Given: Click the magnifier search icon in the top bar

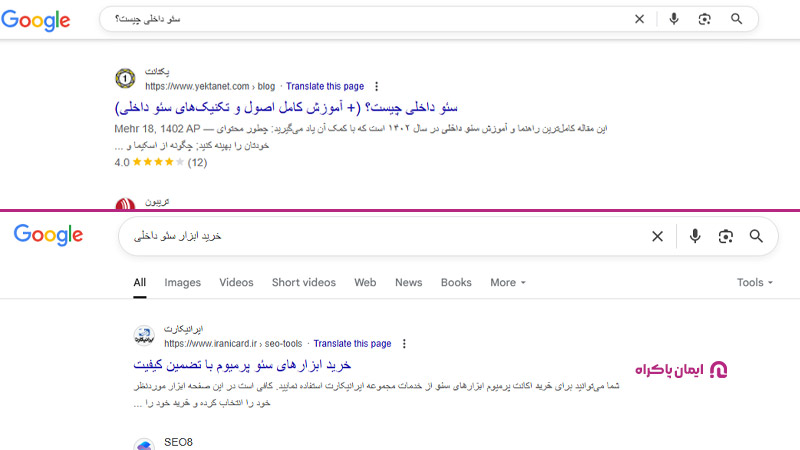Looking at the screenshot, I should 736,19.
